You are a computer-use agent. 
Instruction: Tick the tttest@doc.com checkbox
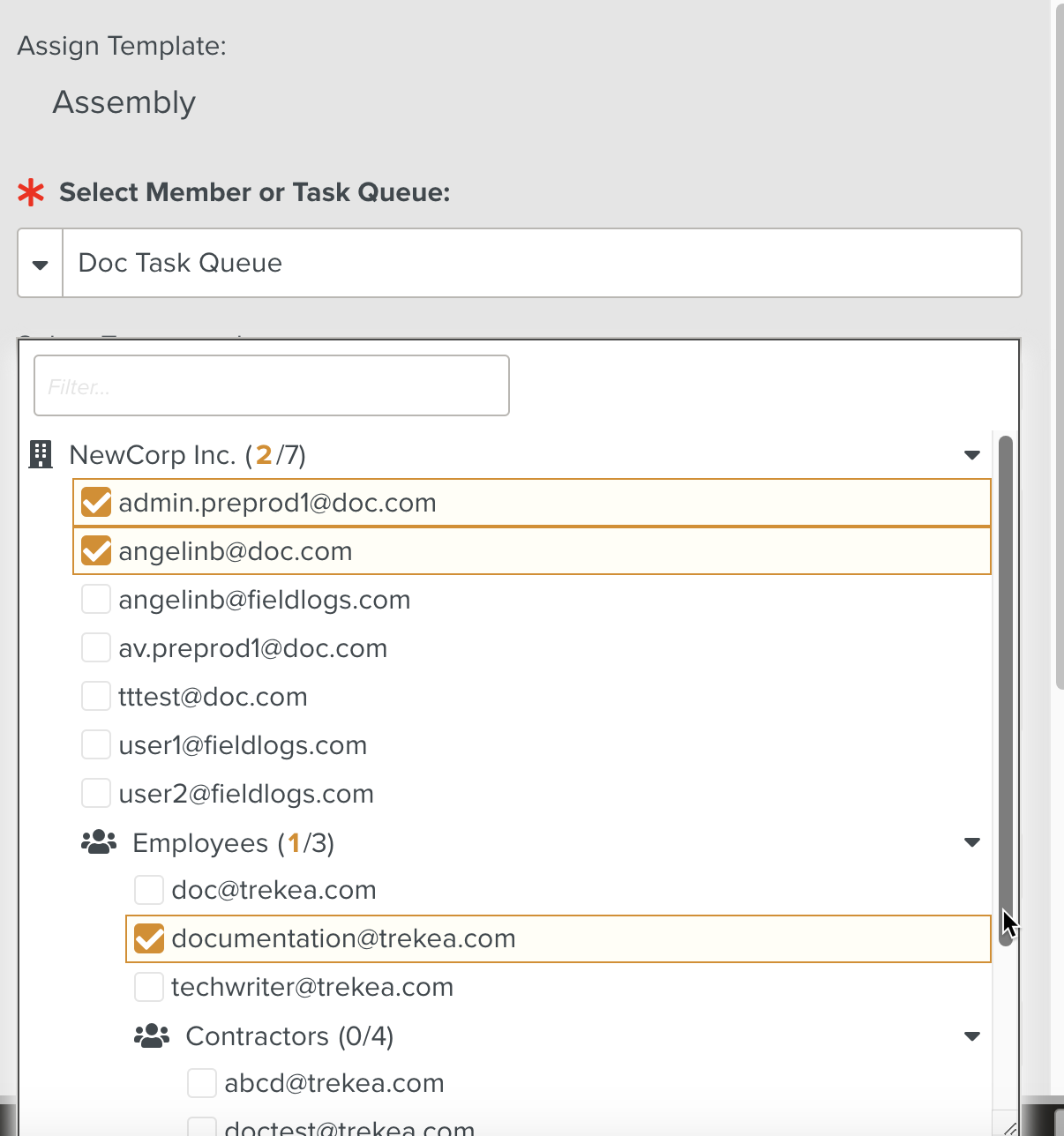(x=96, y=697)
